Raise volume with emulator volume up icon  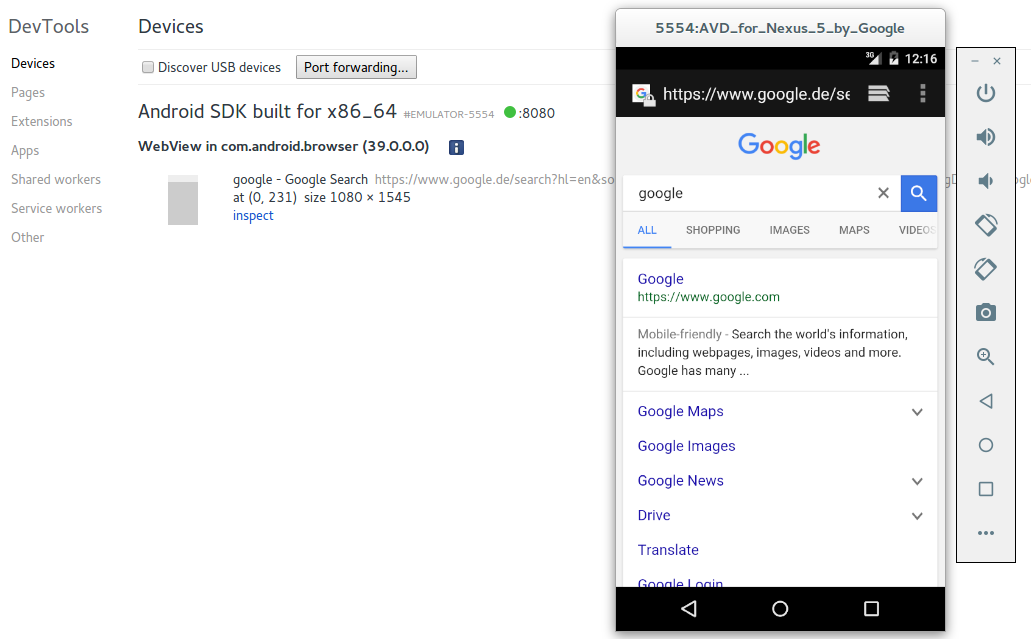coord(986,137)
